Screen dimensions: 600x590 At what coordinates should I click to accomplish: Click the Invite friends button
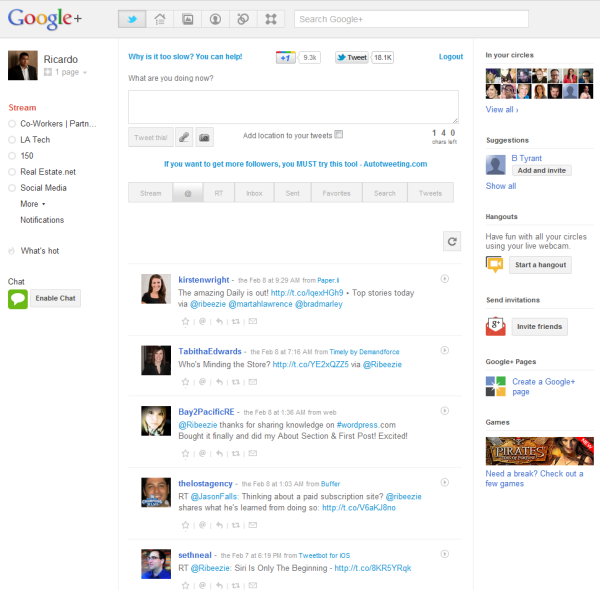tap(540, 327)
